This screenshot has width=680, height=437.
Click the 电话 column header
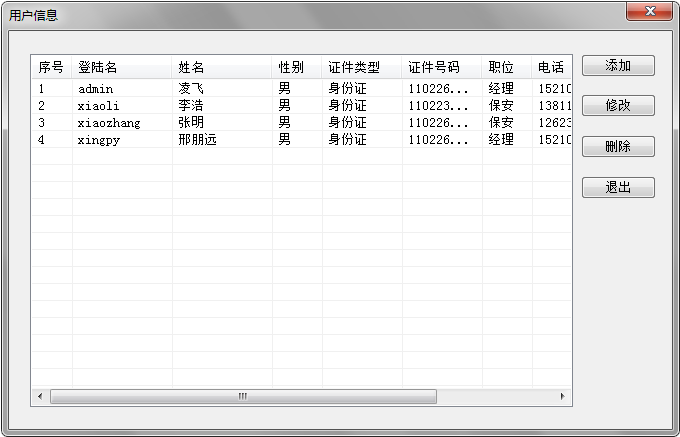pos(551,68)
